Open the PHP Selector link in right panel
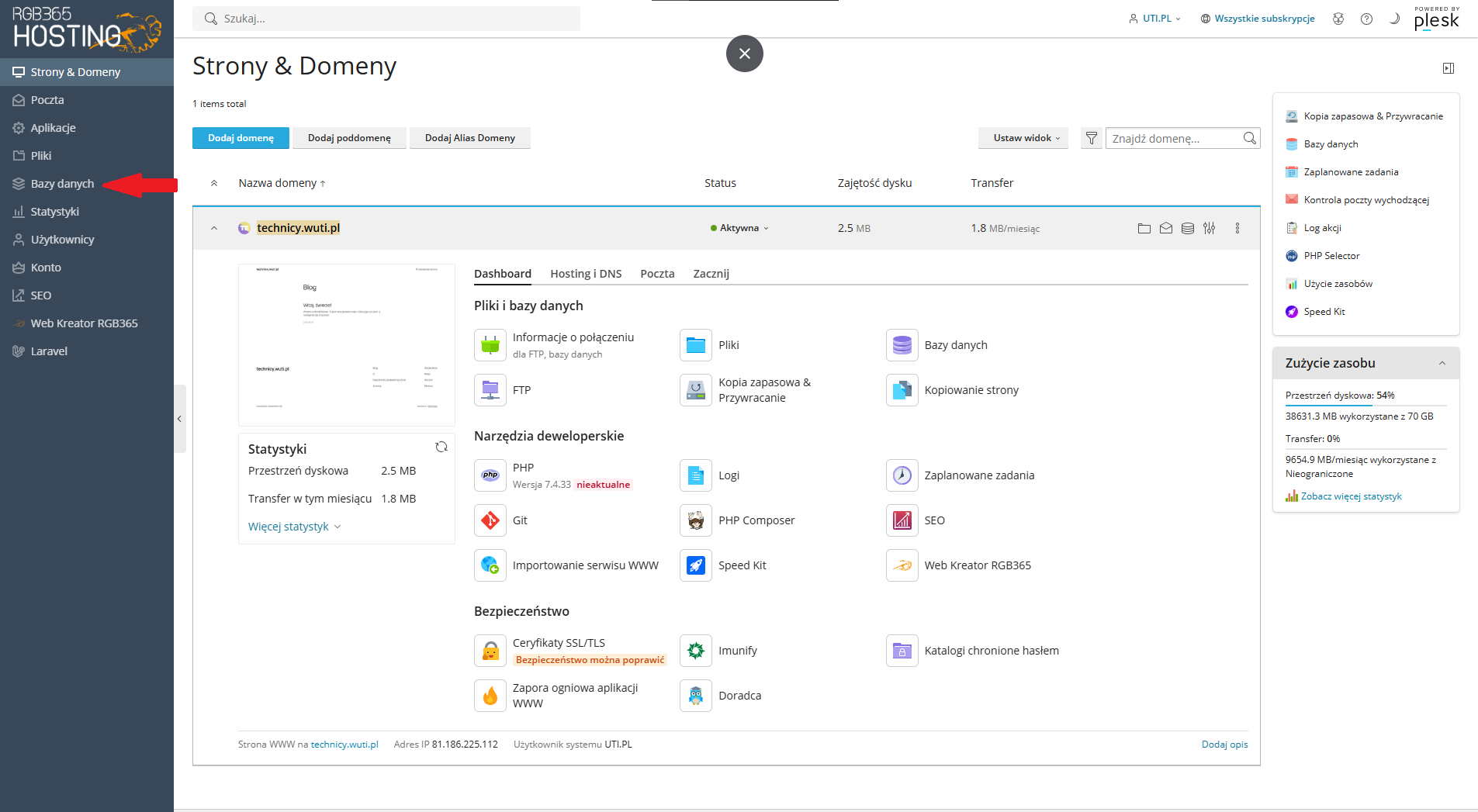This screenshot has width=1478, height=812. (x=1331, y=256)
